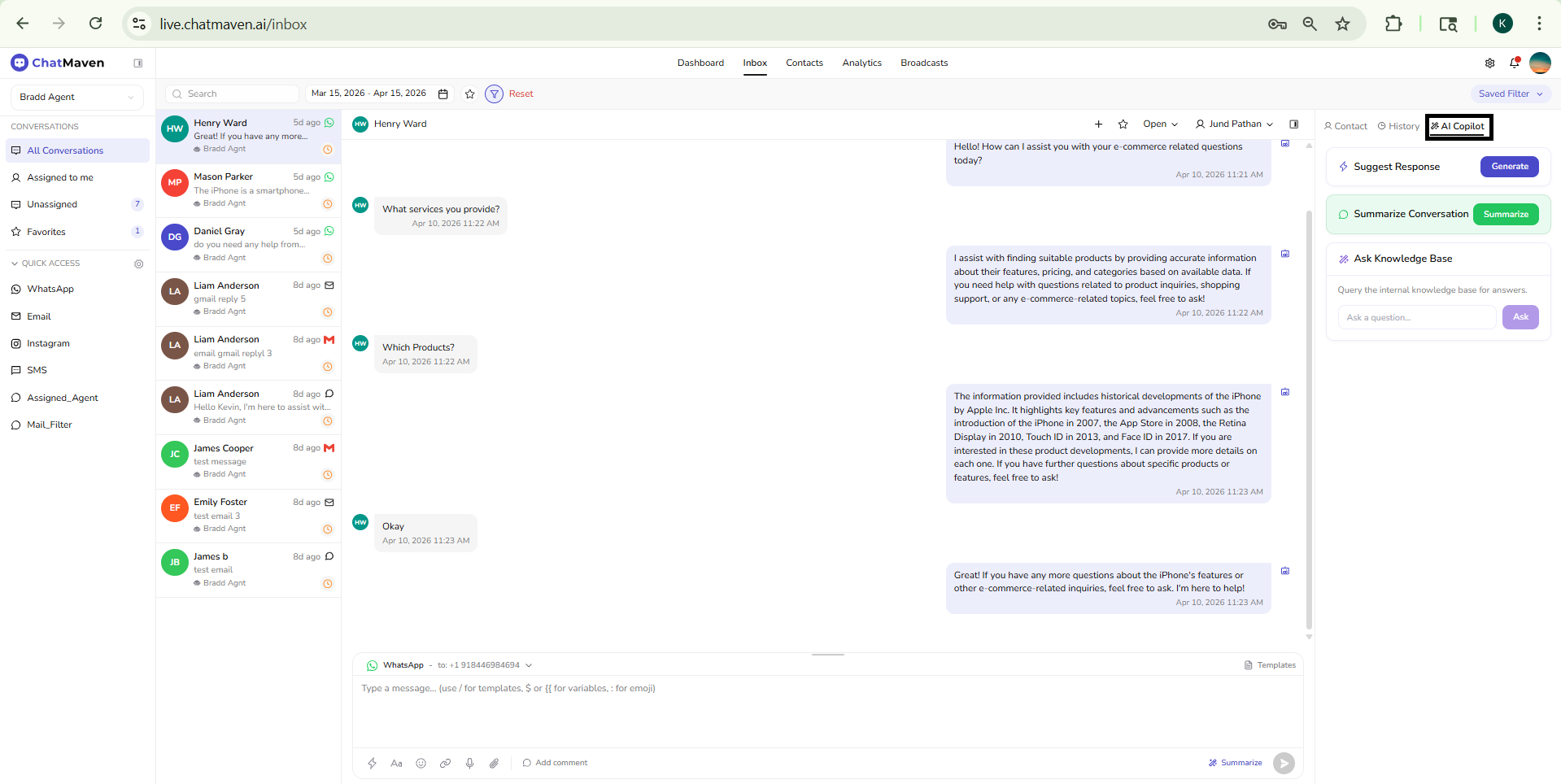Open the Saved Filter dropdown

pyautogui.click(x=1510, y=94)
